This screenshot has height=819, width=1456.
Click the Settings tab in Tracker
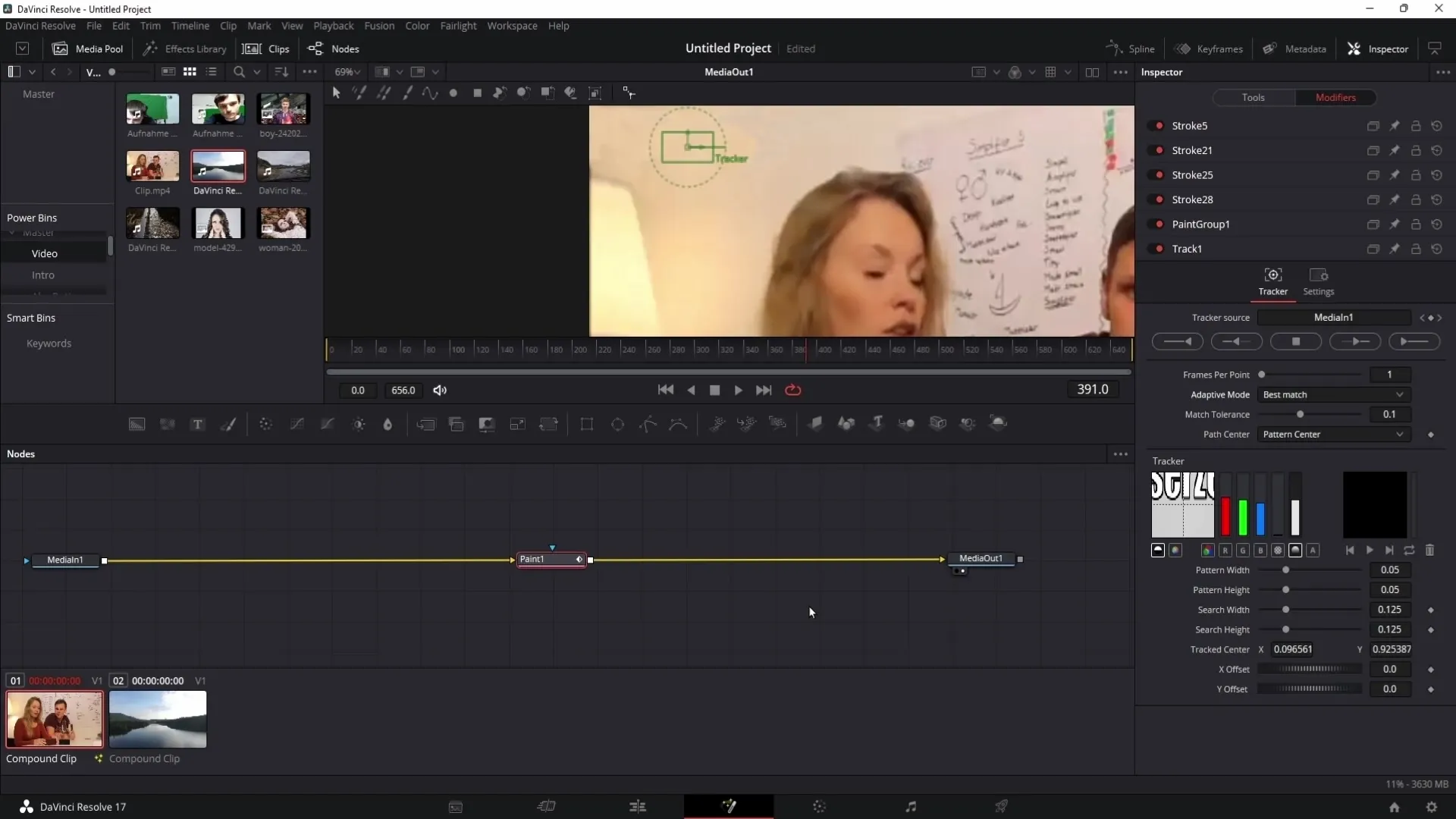pyautogui.click(x=1320, y=282)
